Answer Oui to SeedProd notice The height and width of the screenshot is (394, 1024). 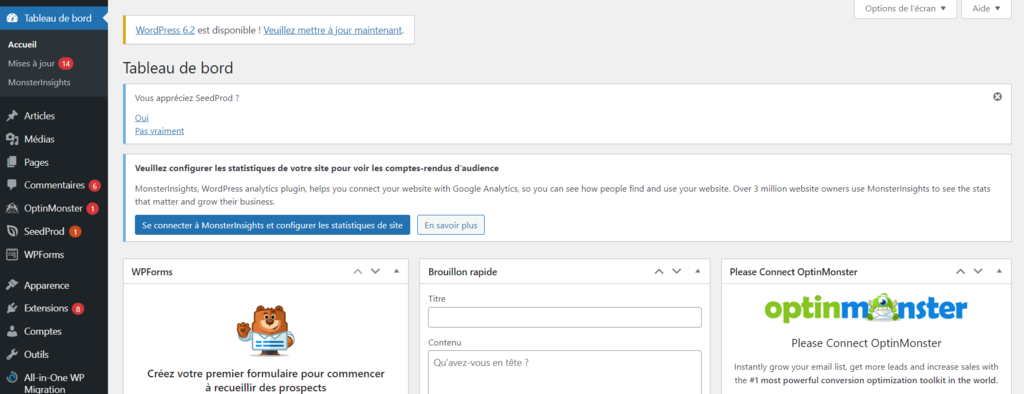pos(142,118)
